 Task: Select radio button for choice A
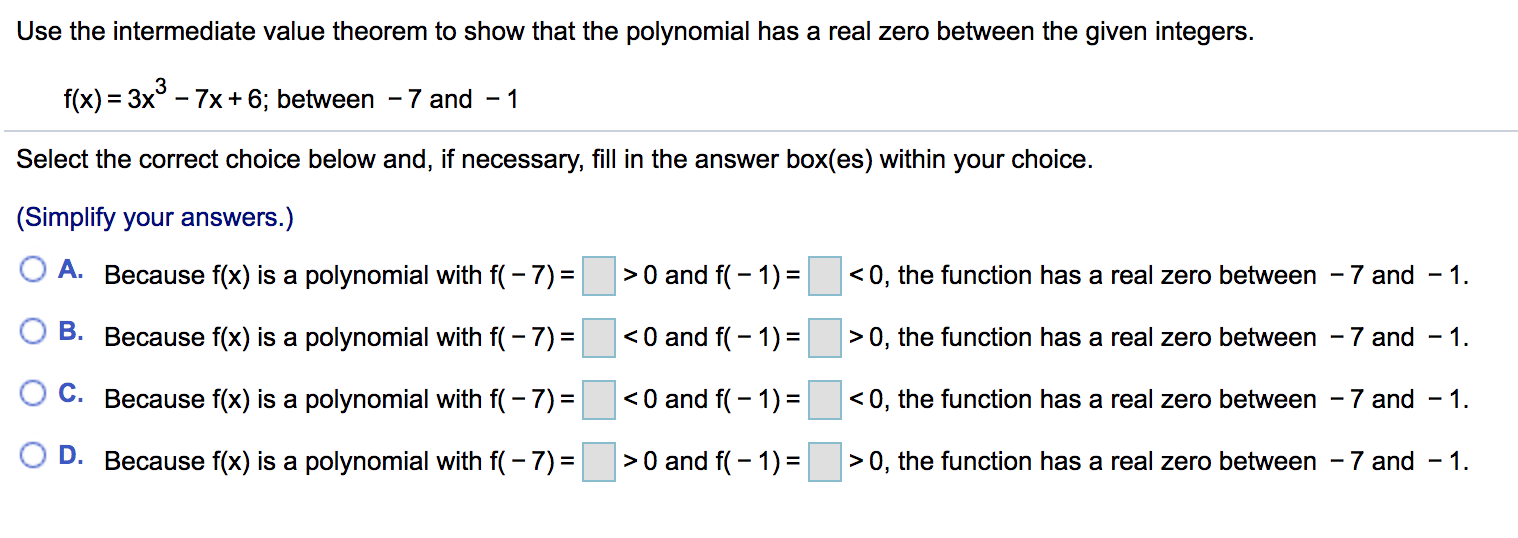click(x=33, y=270)
